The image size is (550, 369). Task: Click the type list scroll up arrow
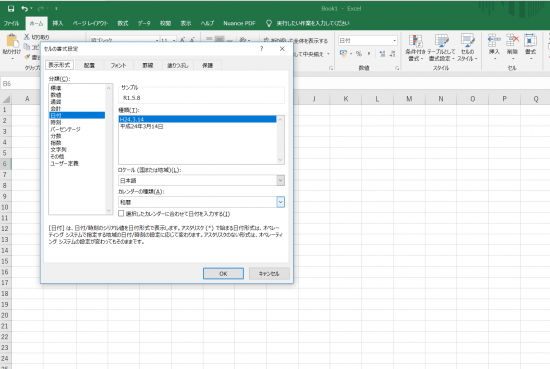coord(280,120)
